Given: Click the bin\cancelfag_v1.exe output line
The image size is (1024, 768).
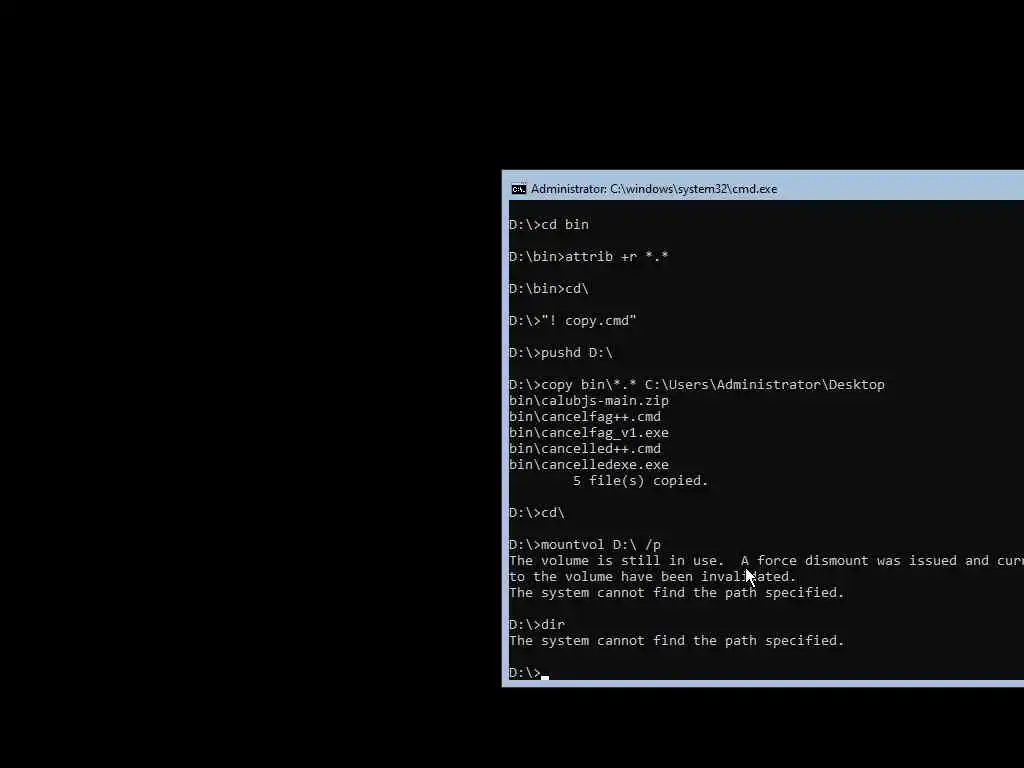Looking at the screenshot, I should point(588,432).
